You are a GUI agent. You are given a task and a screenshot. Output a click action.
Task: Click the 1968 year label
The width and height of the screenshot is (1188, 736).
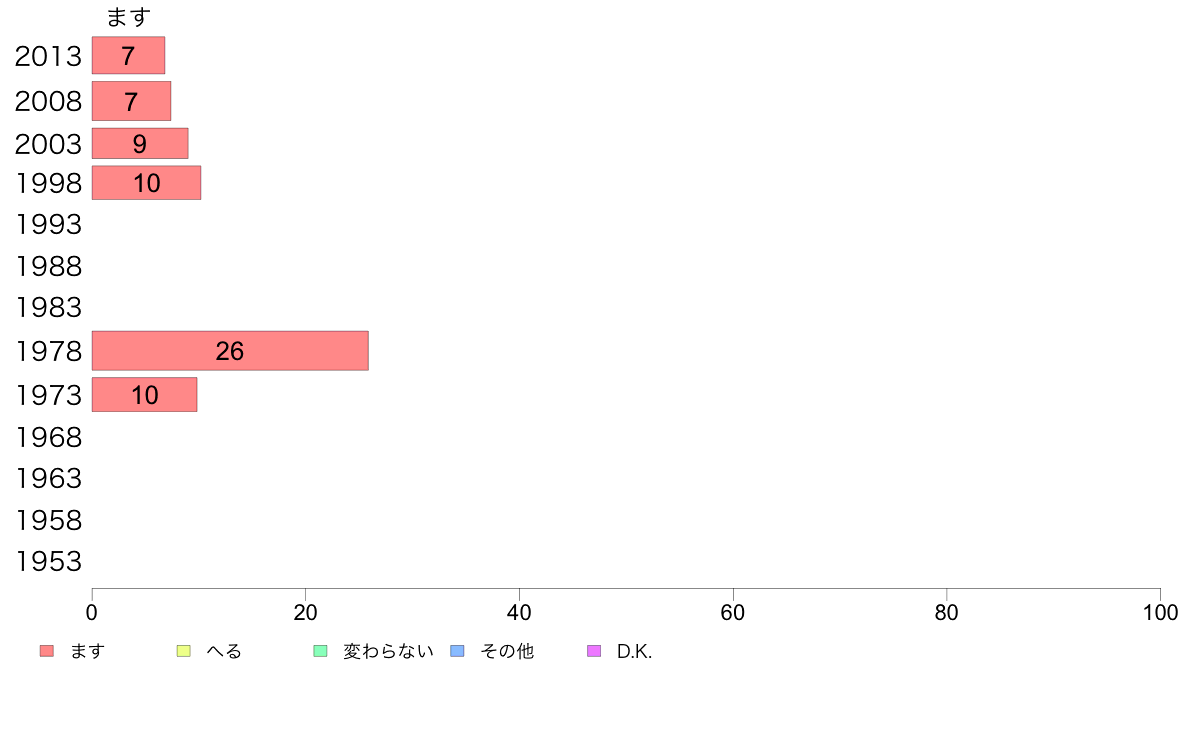point(48,437)
